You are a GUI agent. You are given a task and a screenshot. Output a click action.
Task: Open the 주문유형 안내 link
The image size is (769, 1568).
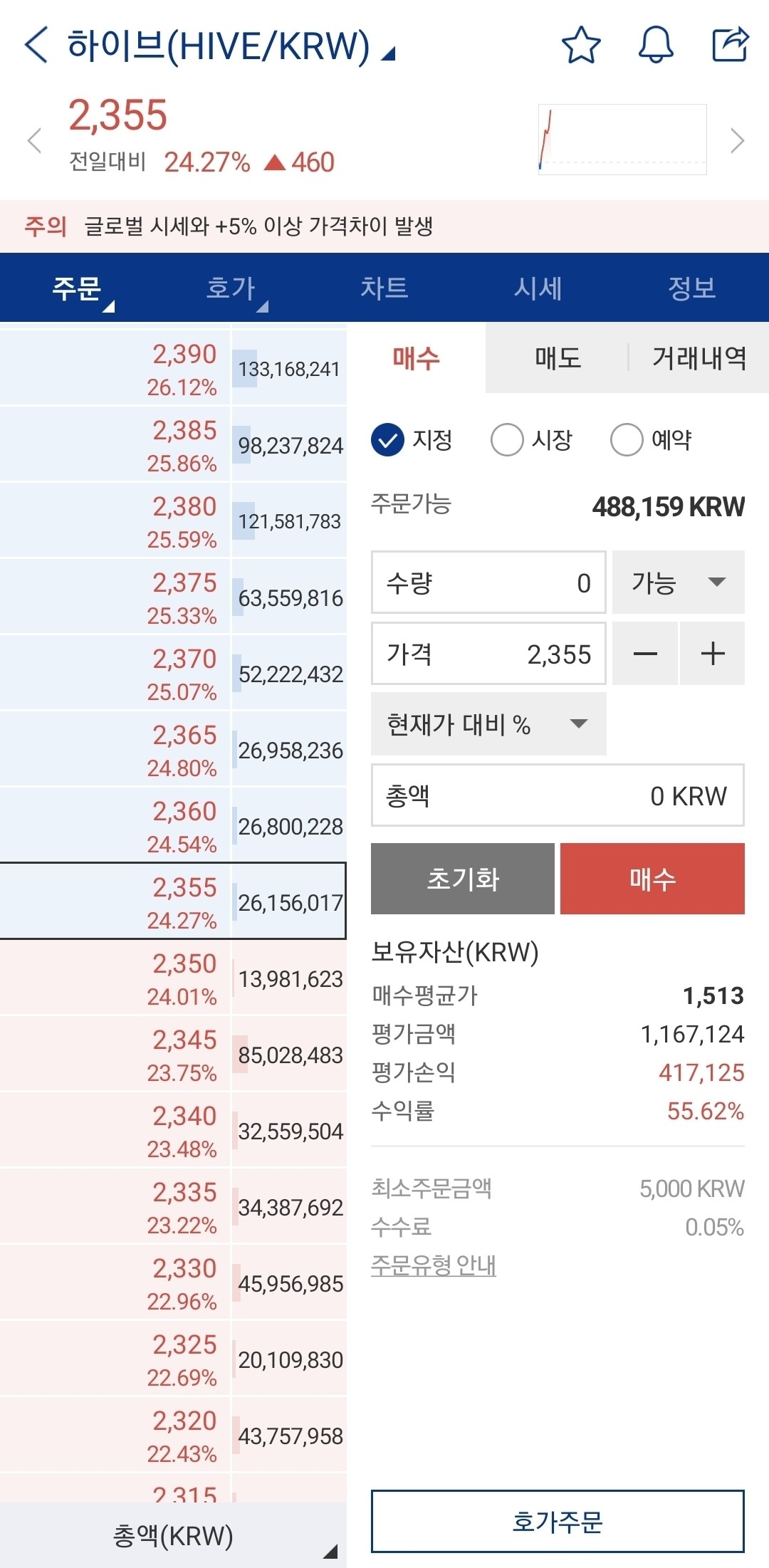tap(431, 1265)
